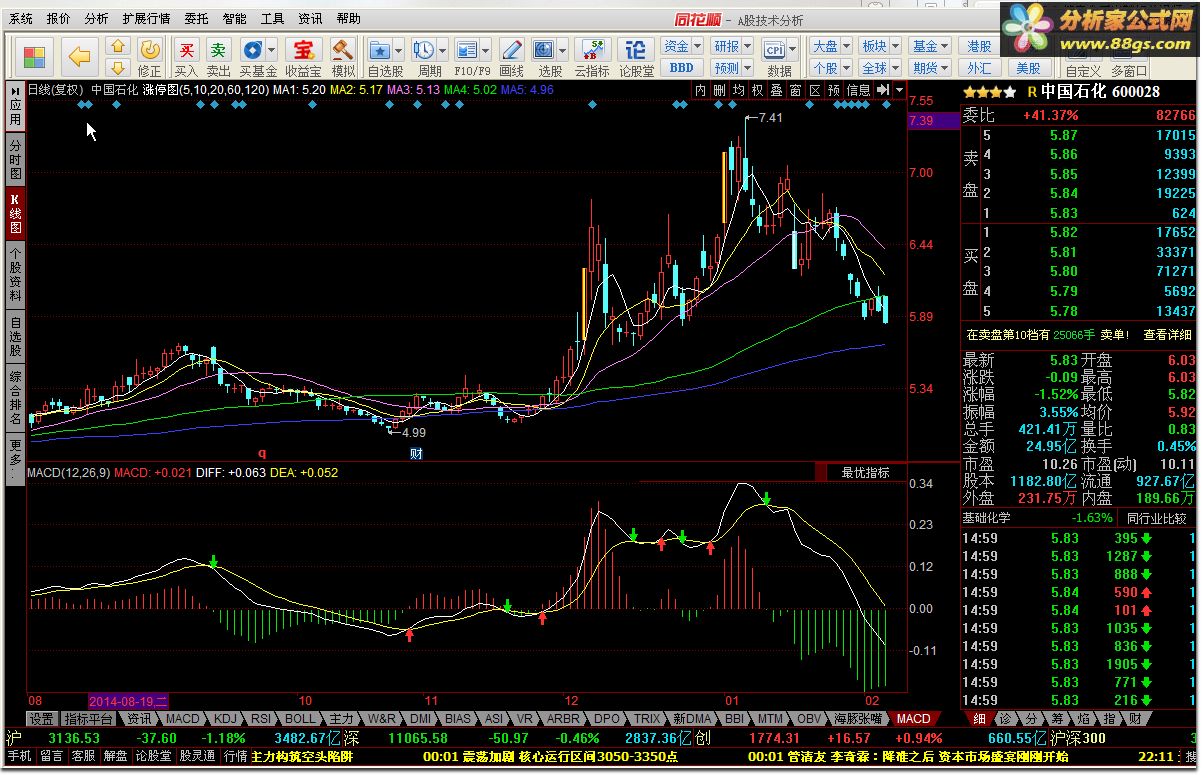Screen dimensions: 1202x775
Task: Open the CPI 数据 icon
Action: click(x=775, y=50)
